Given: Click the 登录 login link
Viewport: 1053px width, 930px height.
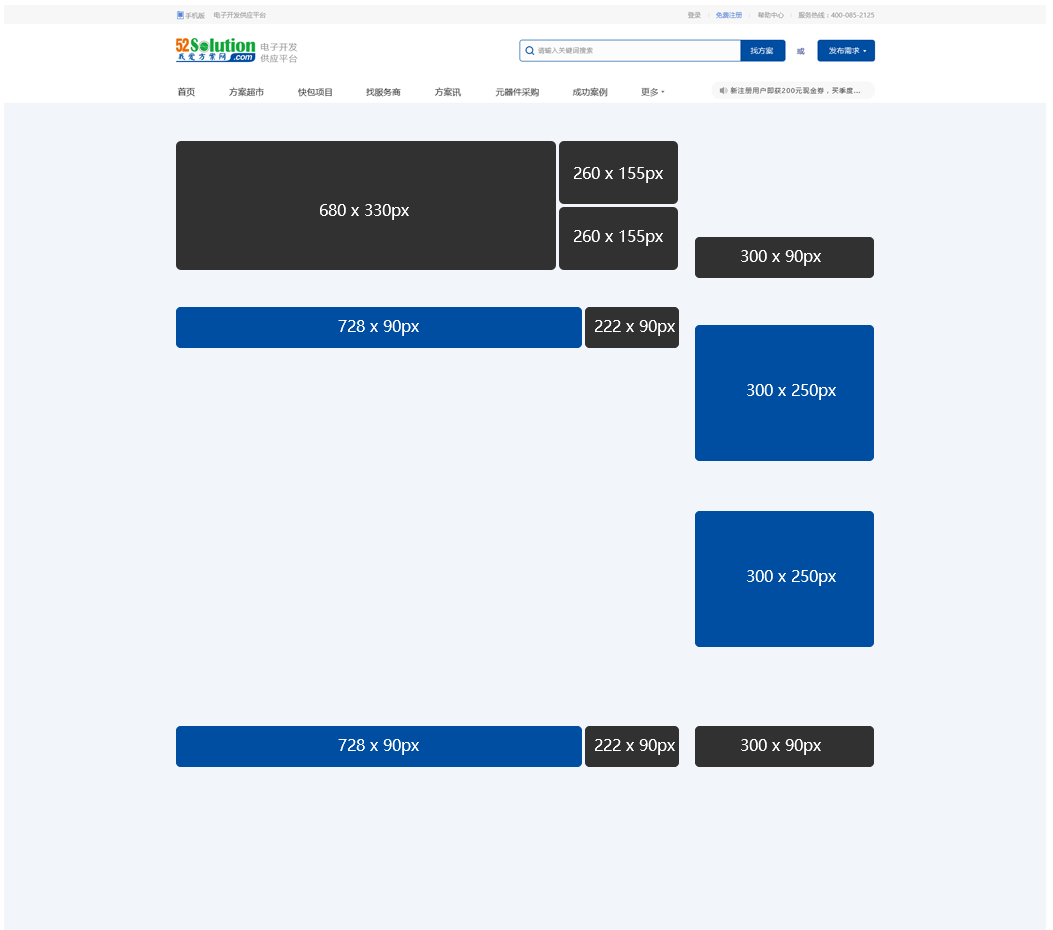Looking at the screenshot, I should tap(694, 15).
